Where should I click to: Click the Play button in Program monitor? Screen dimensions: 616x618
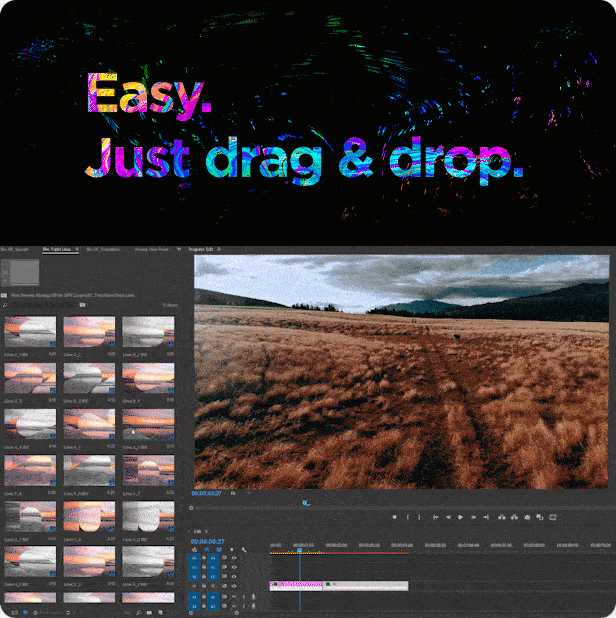pos(460,517)
